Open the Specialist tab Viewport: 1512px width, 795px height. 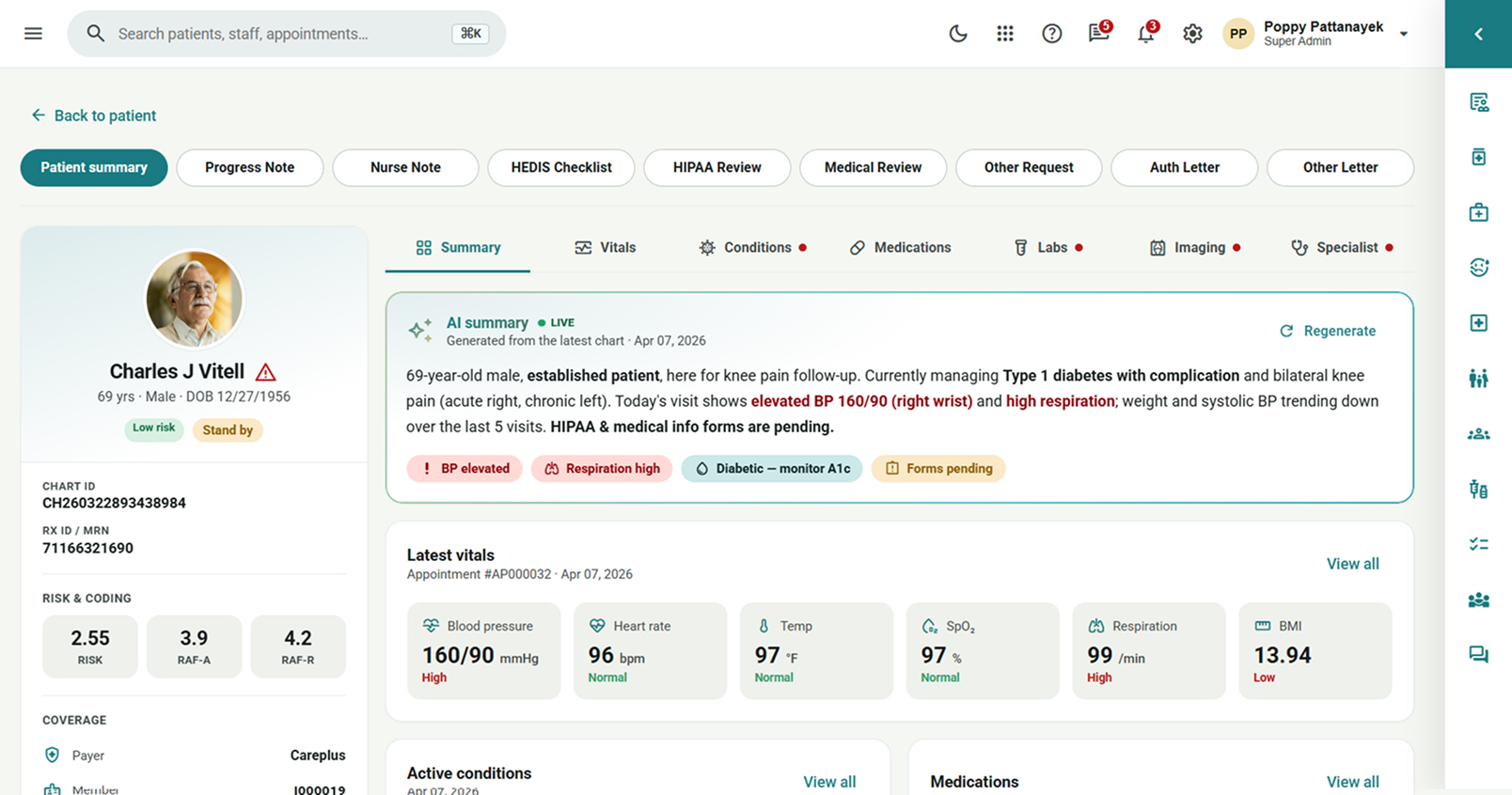(1342, 247)
